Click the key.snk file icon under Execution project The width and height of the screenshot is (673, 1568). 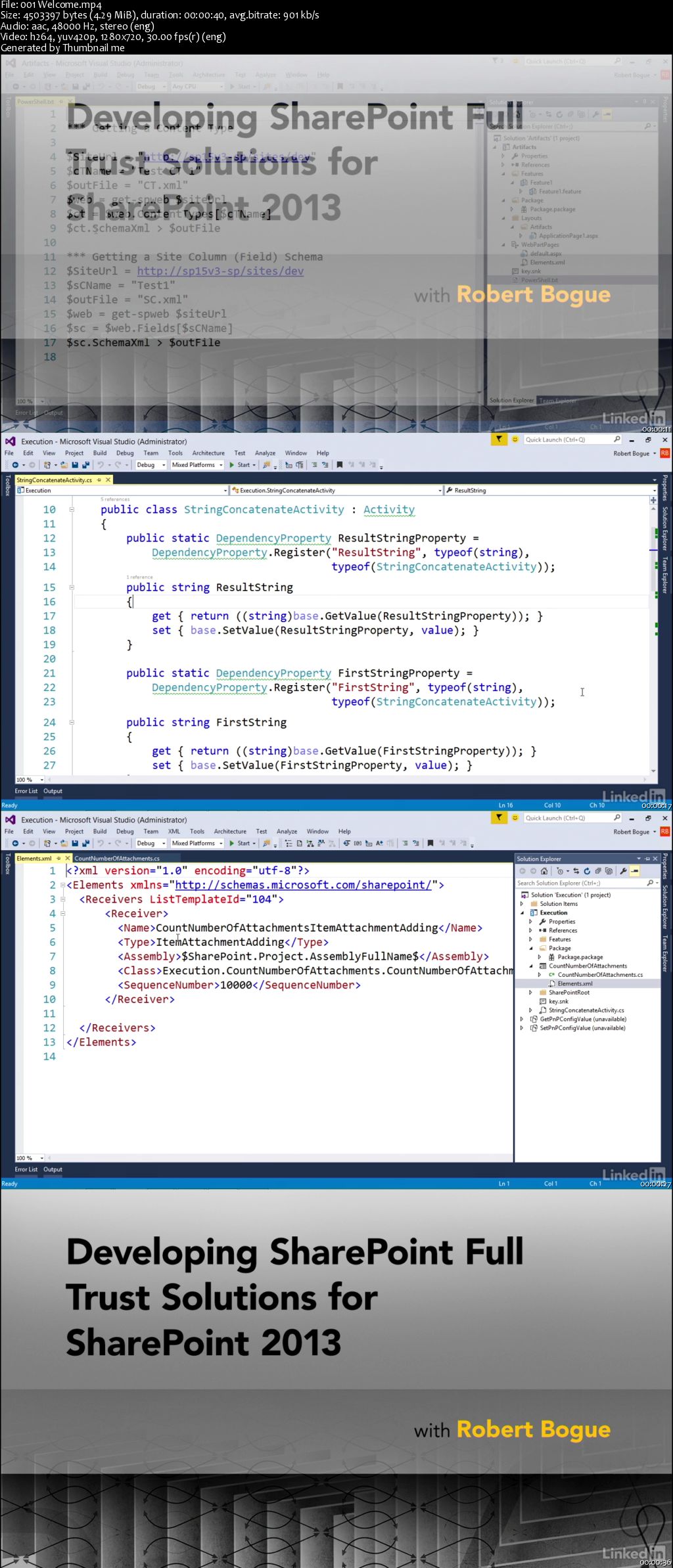pos(543,1001)
